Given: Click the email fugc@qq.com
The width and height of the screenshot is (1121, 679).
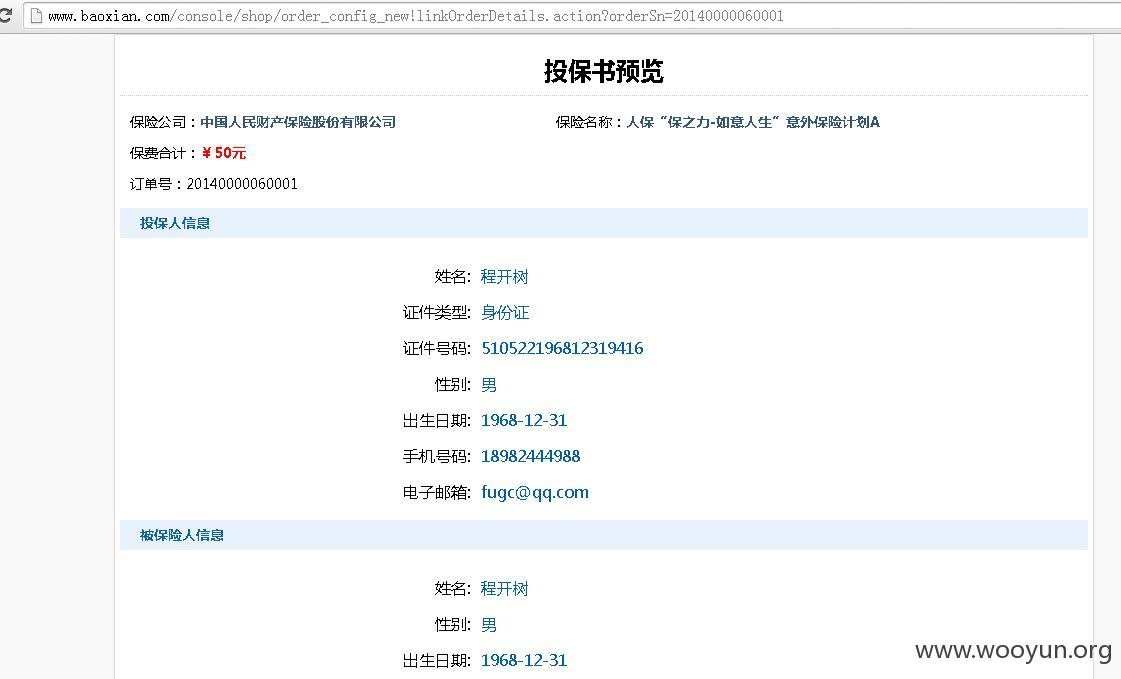Looking at the screenshot, I should pyautogui.click(x=535, y=492).
